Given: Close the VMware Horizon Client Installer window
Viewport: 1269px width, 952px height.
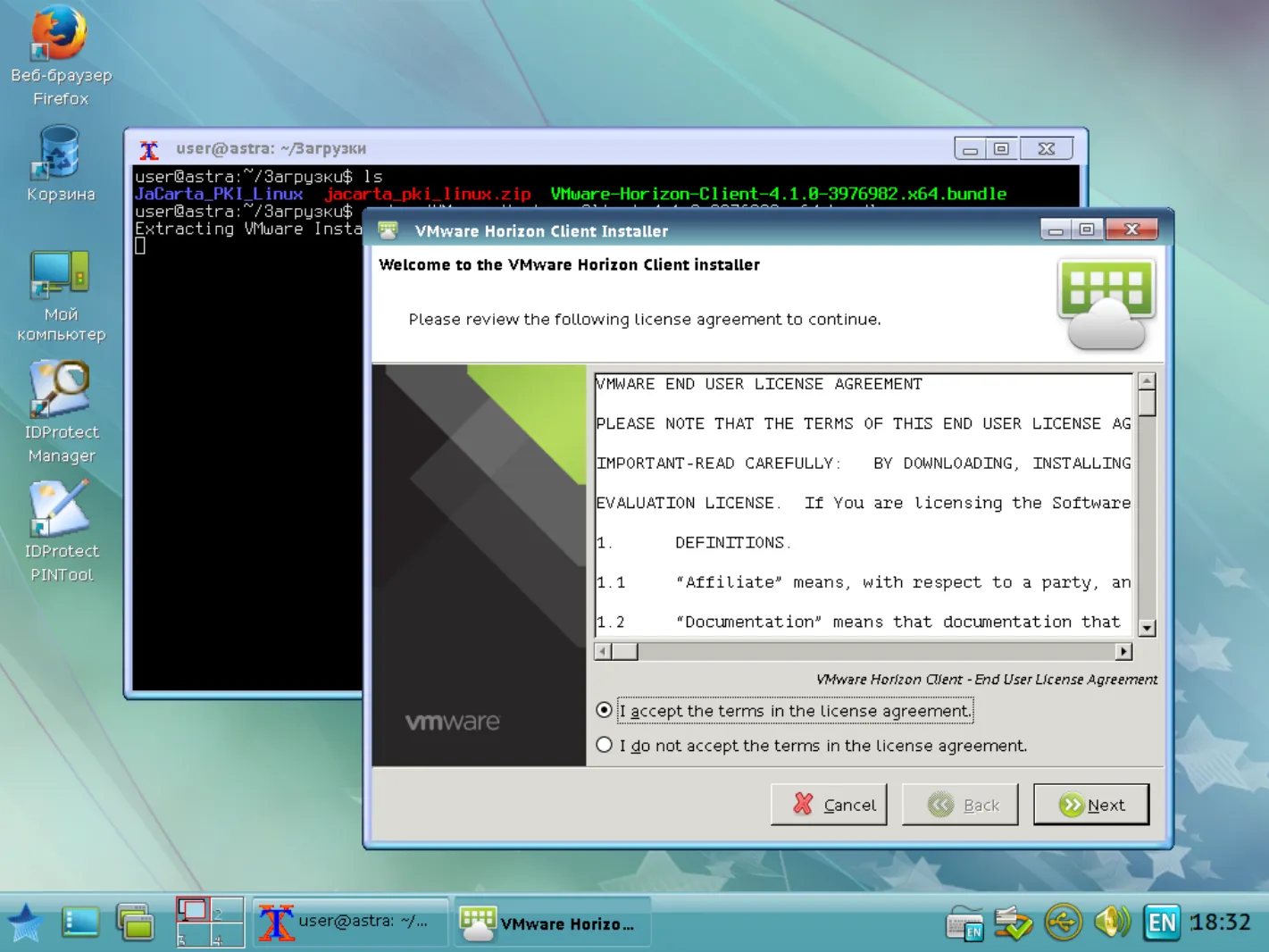Looking at the screenshot, I should 1131,230.
